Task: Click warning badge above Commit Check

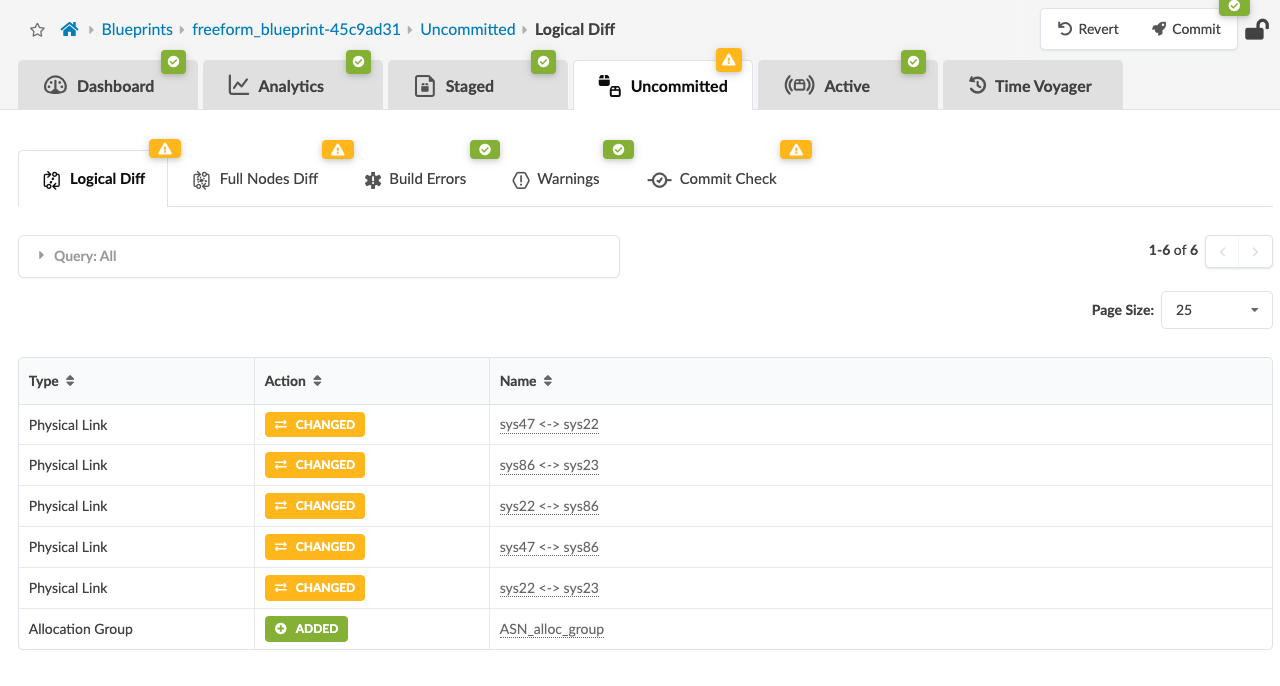Action: (795, 149)
